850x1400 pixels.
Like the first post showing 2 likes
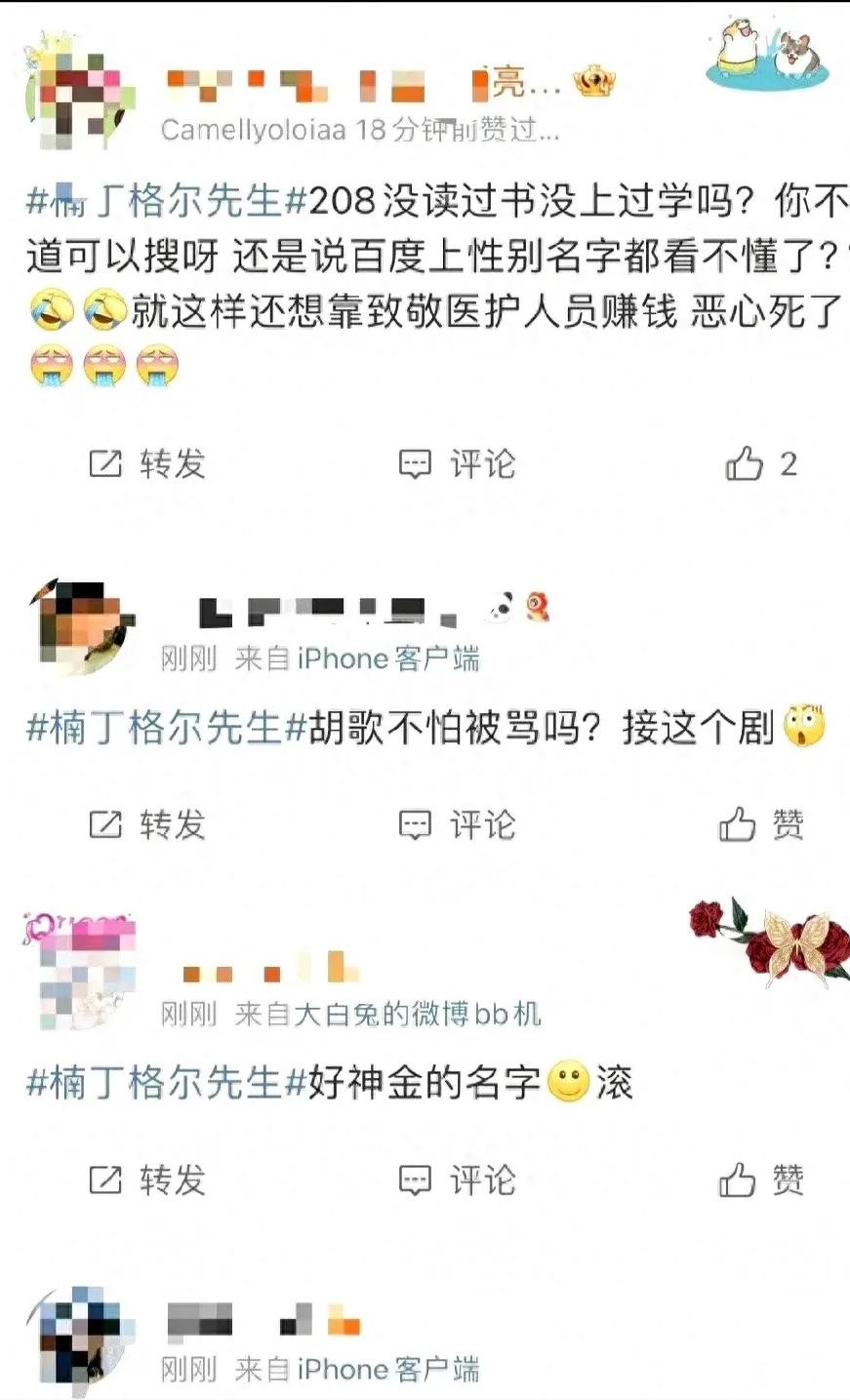(761, 463)
